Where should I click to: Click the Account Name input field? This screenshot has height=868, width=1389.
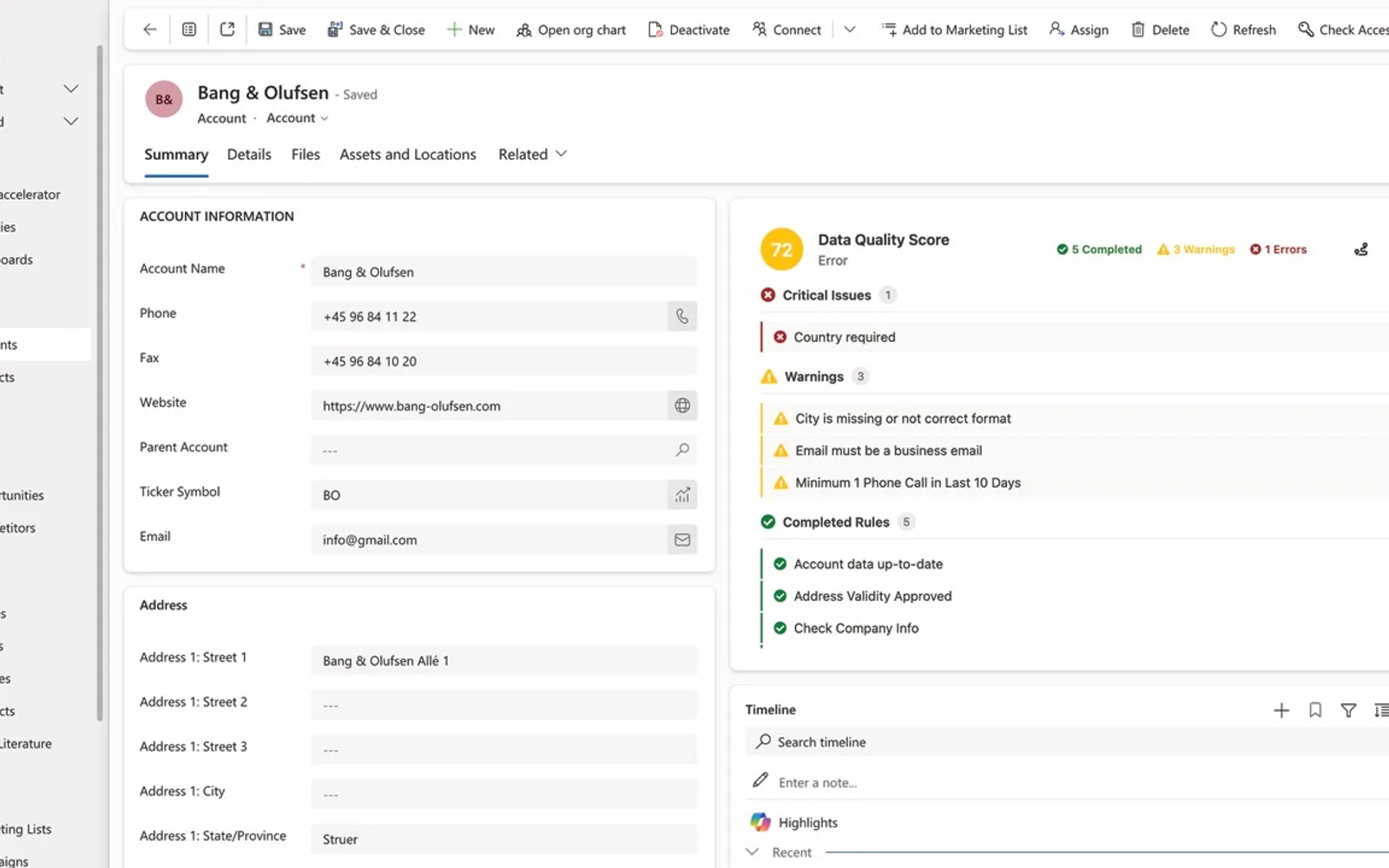pyautogui.click(x=504, y=272)
